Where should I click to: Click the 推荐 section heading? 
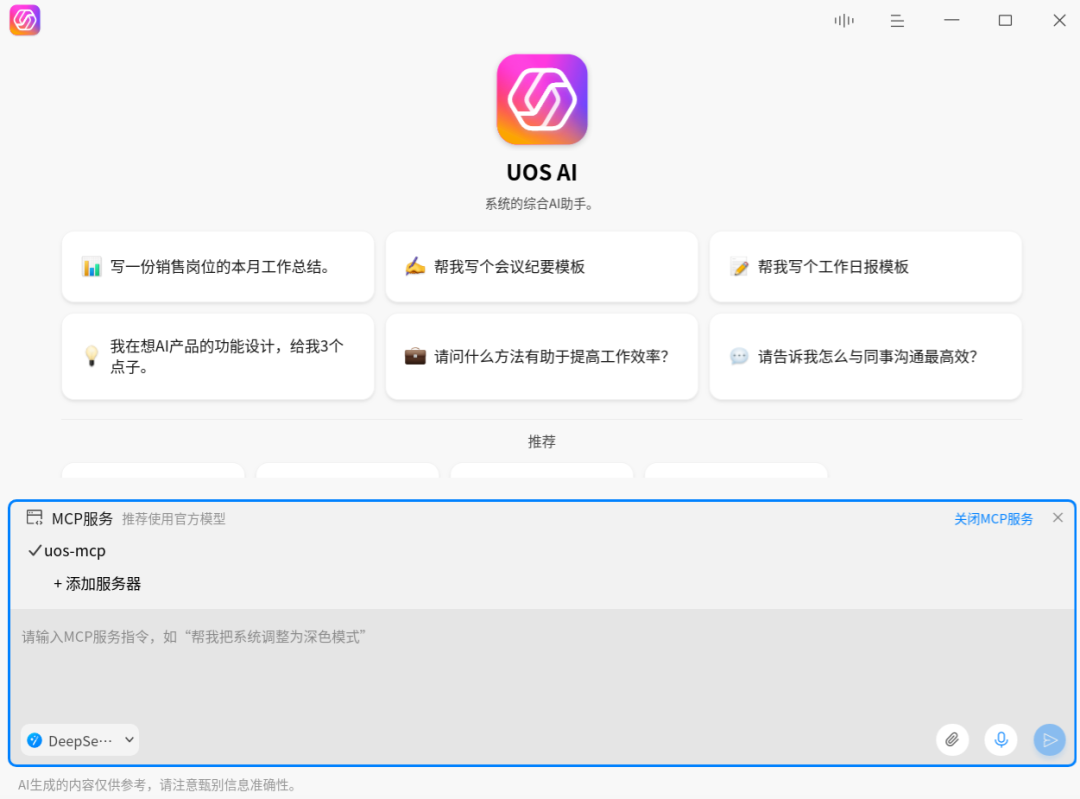541,442
